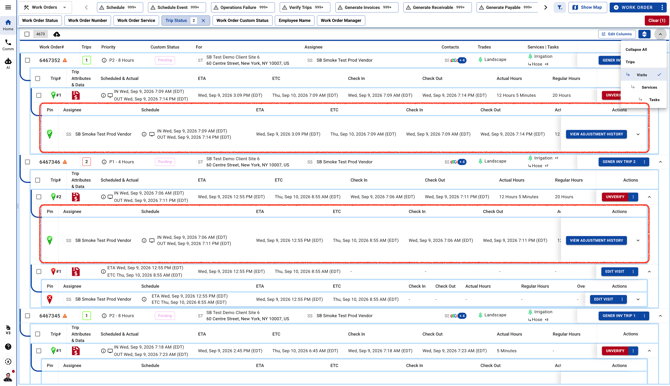Open the Work Order Status filter
Viewport: 670px width, 386px height.
coord(40,21)
